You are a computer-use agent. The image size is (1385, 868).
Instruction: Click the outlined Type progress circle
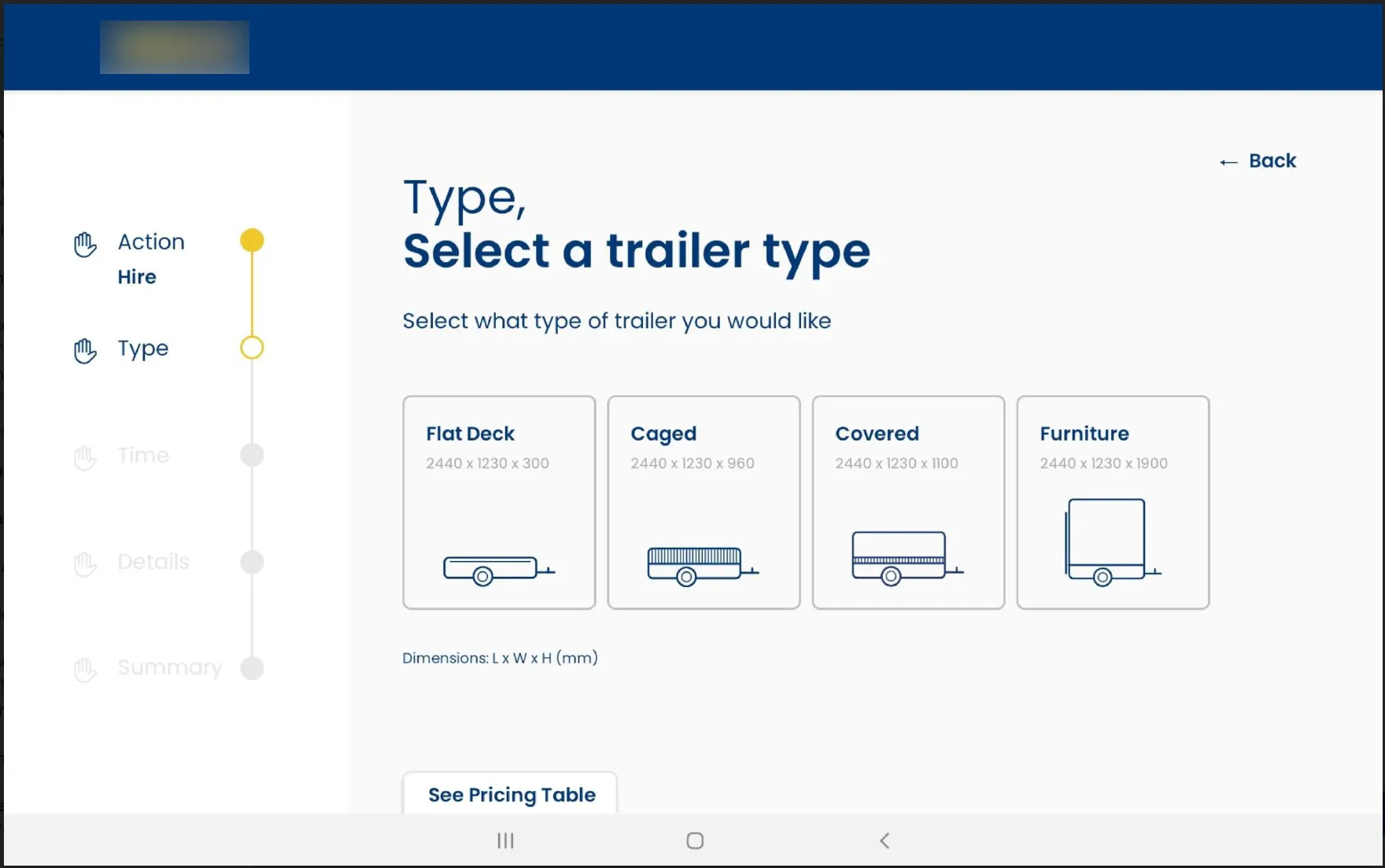pyautogui.click(x=252, y=347)
